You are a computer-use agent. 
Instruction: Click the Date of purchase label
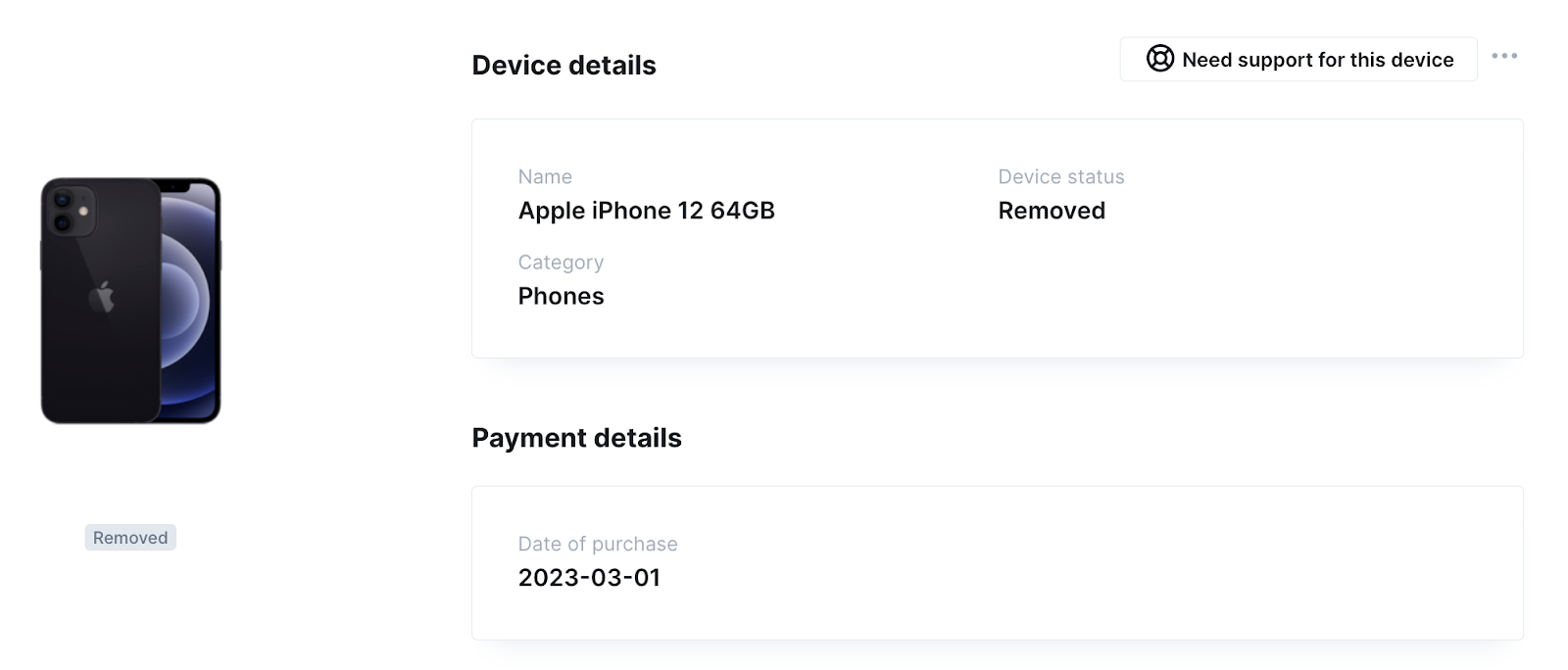pos(598,544)
